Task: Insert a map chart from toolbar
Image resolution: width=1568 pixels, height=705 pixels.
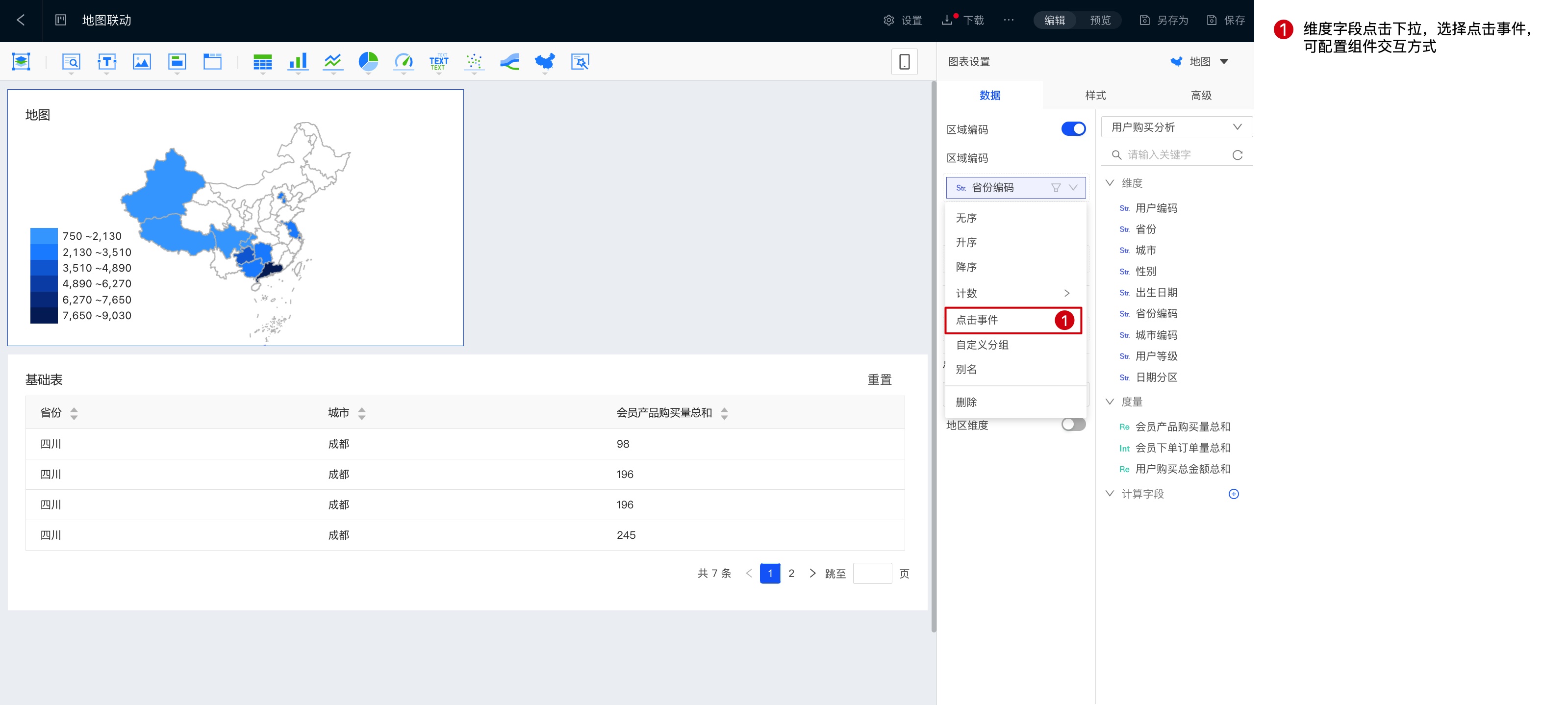Action: coord(545,61)
